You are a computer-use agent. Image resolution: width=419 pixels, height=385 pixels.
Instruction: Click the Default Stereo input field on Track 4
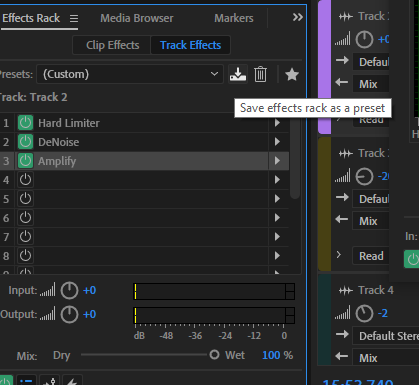(386, 336)
